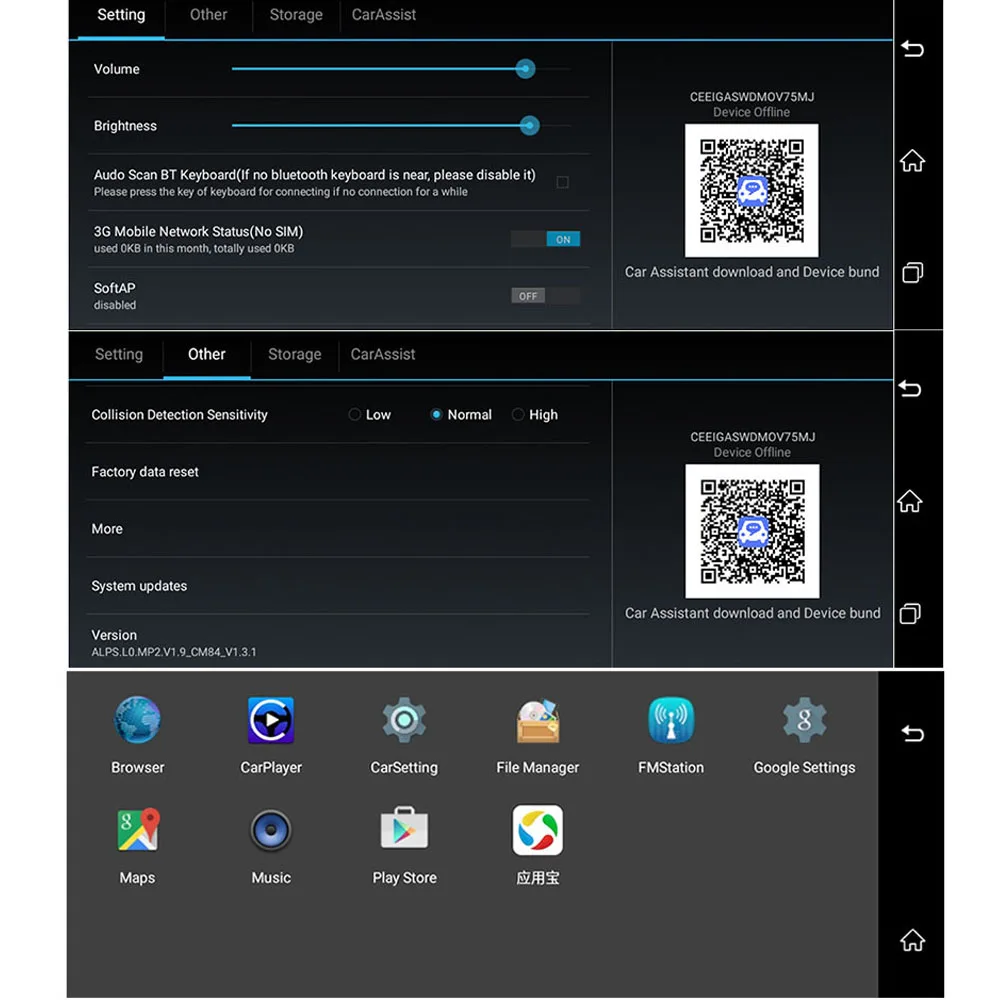The height and width of the screenshot is (1000, 1000).
Task: Select active Other tab in middle screen
Action: 207,355
